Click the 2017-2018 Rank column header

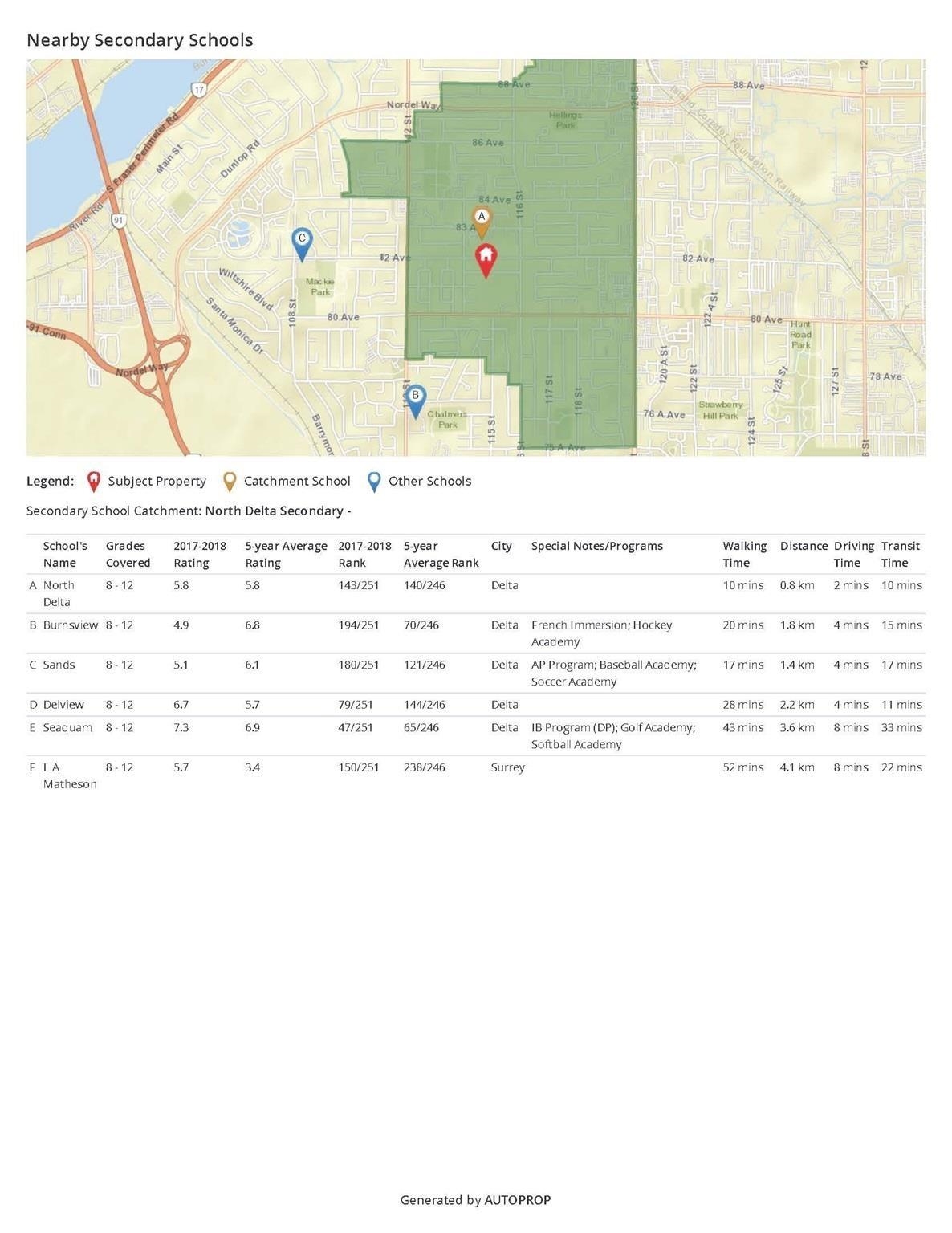(364, 554)
